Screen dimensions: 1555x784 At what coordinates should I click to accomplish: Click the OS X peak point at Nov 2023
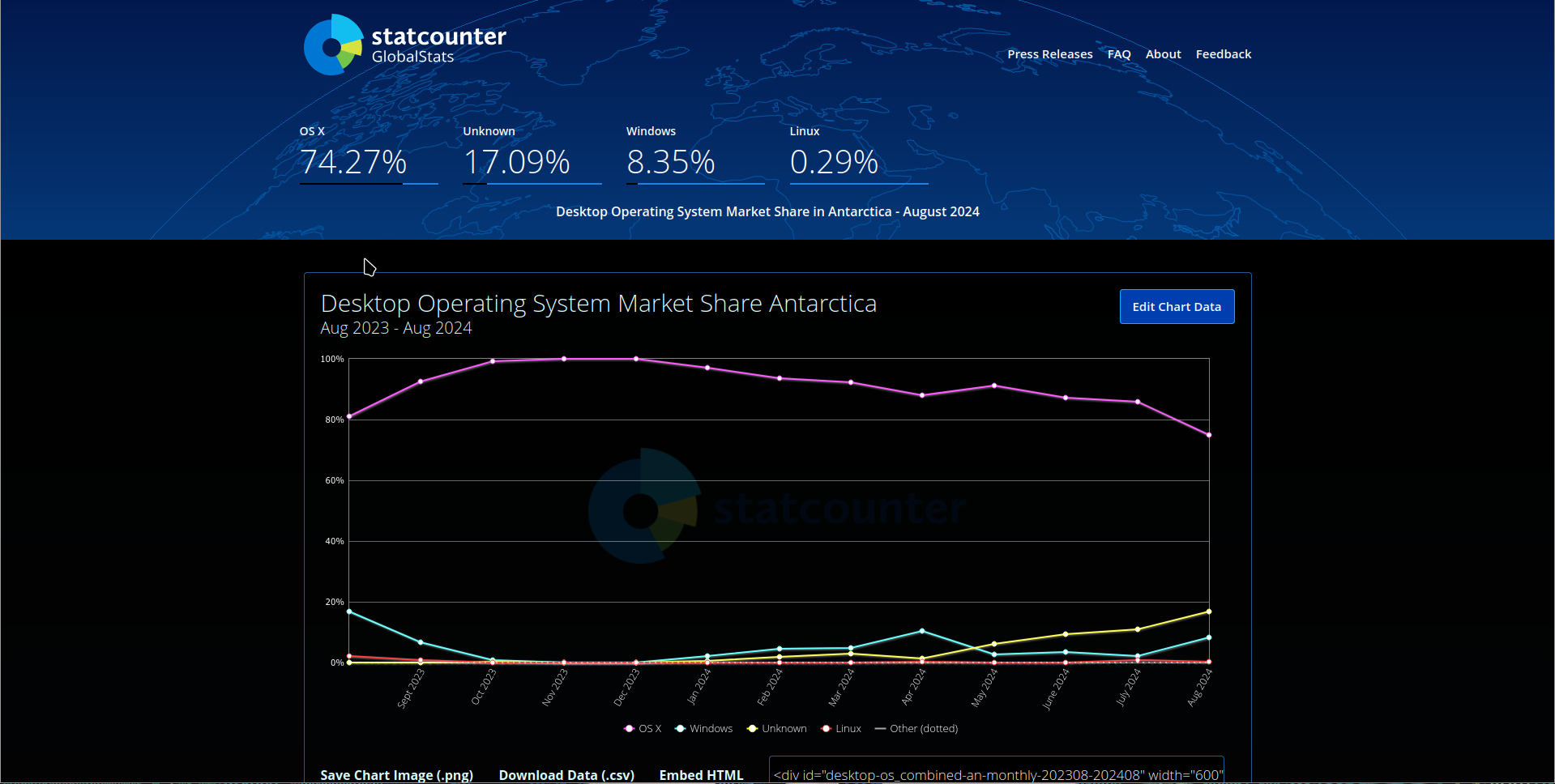click(564, 359)
